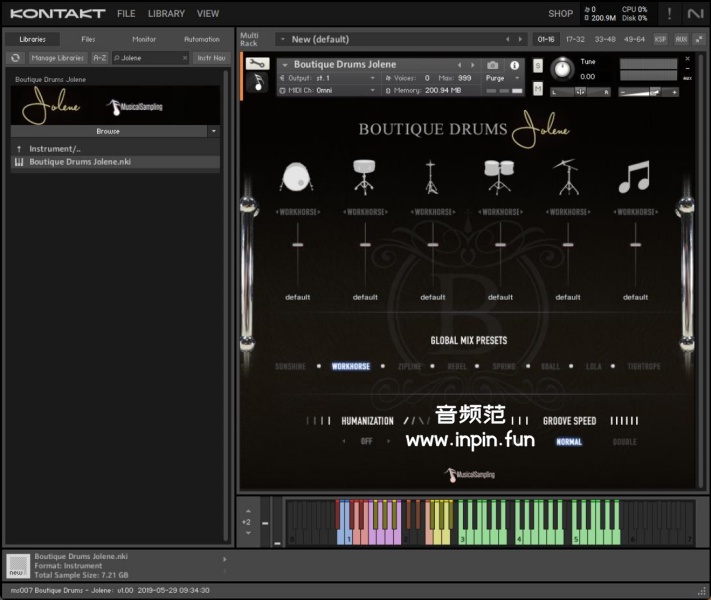Viewport: 711px width, 600px height.
Task: Solo the instrument with S button
Action: (538, 66)
